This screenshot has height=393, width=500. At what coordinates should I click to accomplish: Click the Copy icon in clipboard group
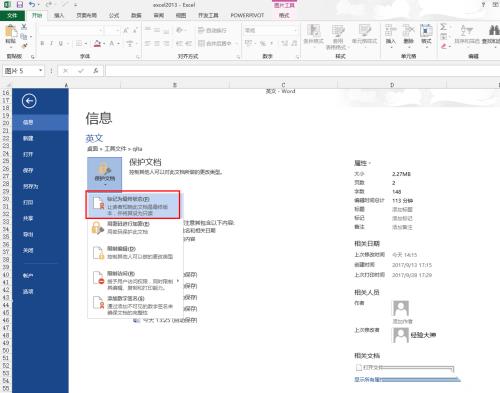pyautogui.click(x=24, y=36)
